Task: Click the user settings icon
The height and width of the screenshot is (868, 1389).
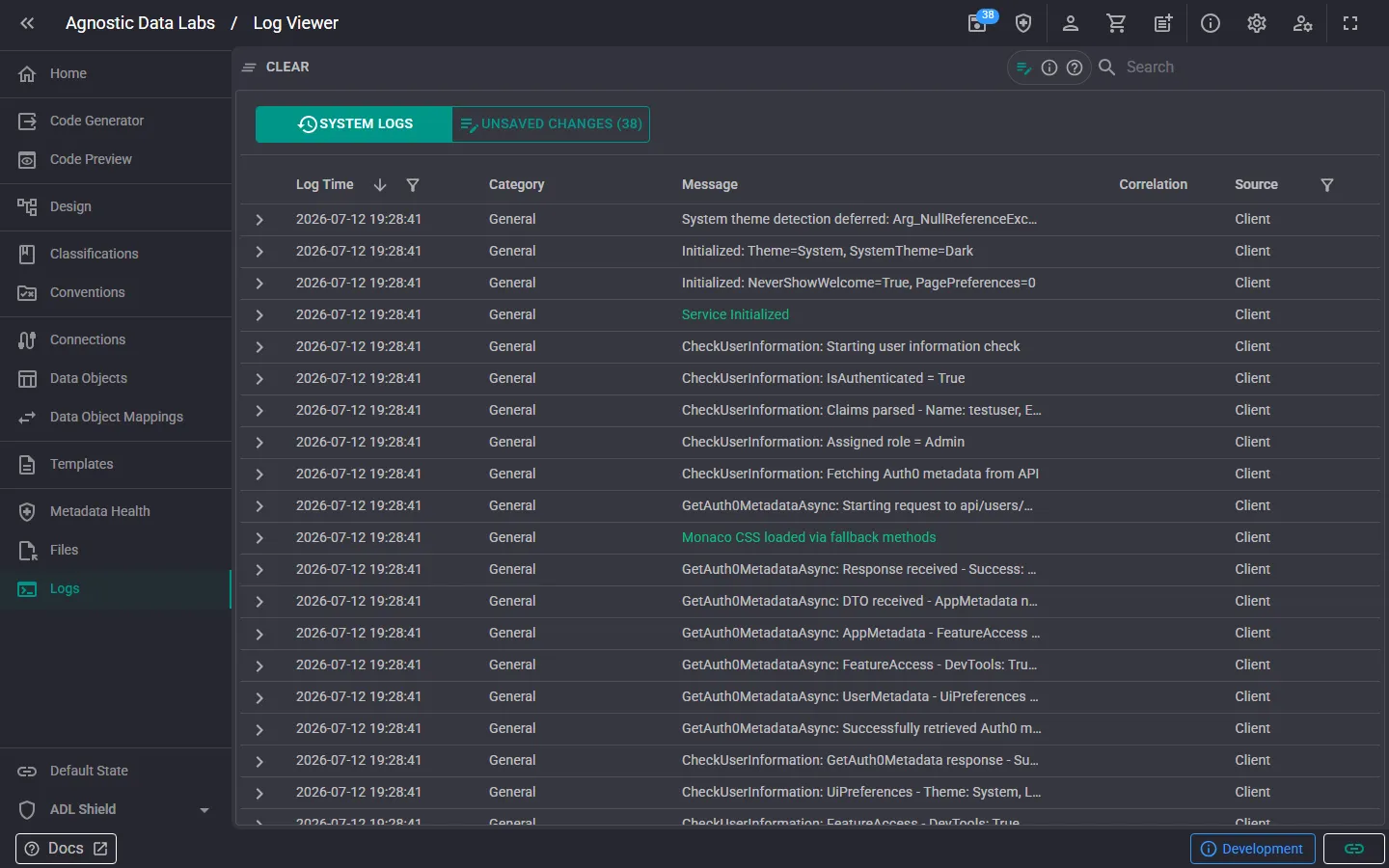Action: tap(1302, 23)
